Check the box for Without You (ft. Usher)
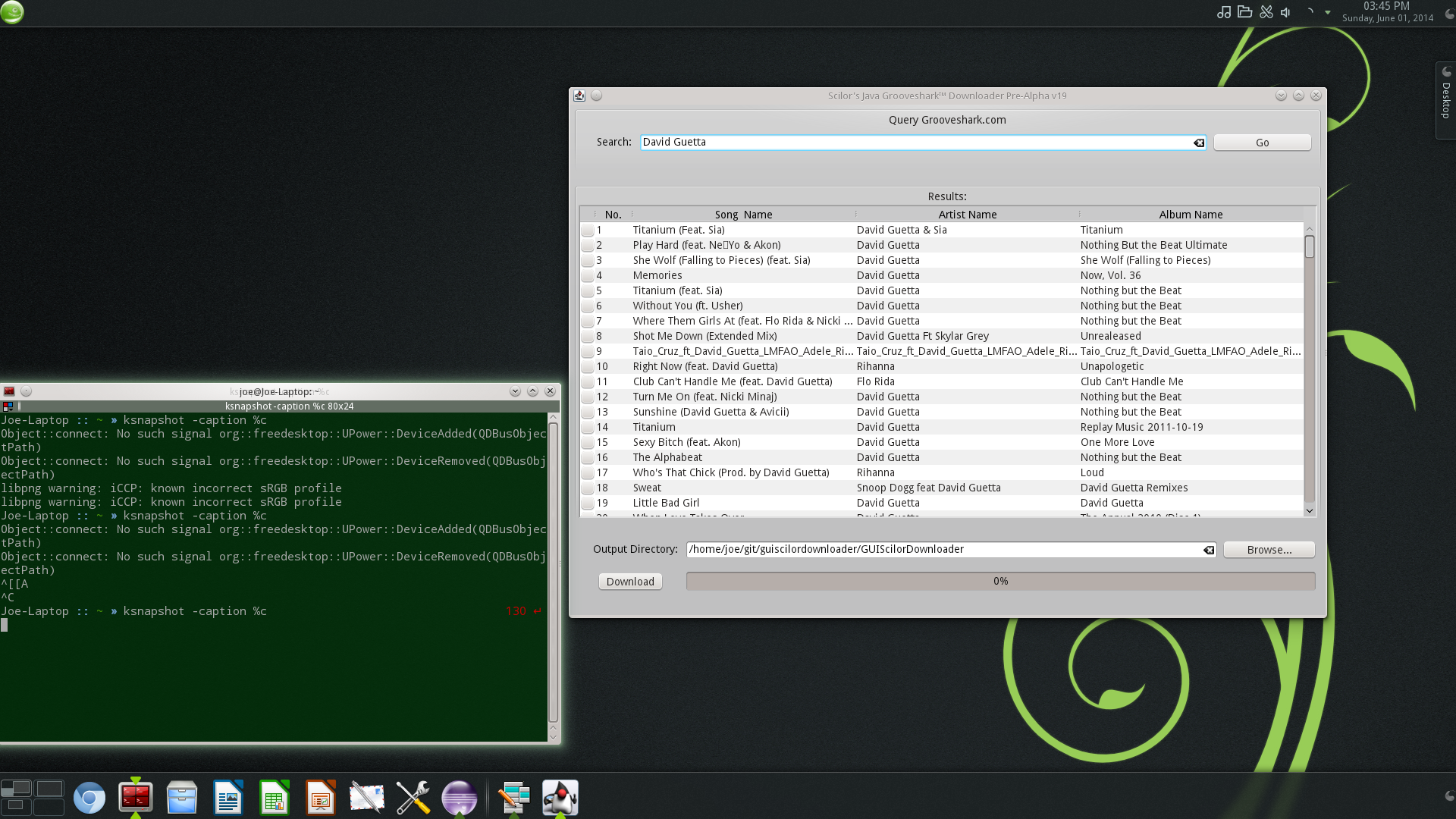The height and width of the screenshot is (819, 1456). point(588,306)
